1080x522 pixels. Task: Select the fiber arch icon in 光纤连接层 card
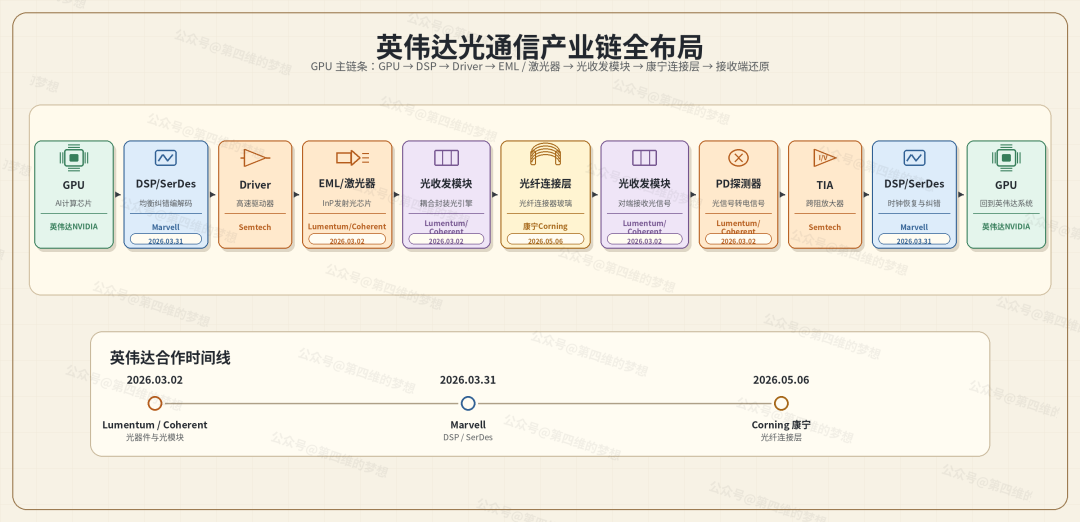pos(546,155)
